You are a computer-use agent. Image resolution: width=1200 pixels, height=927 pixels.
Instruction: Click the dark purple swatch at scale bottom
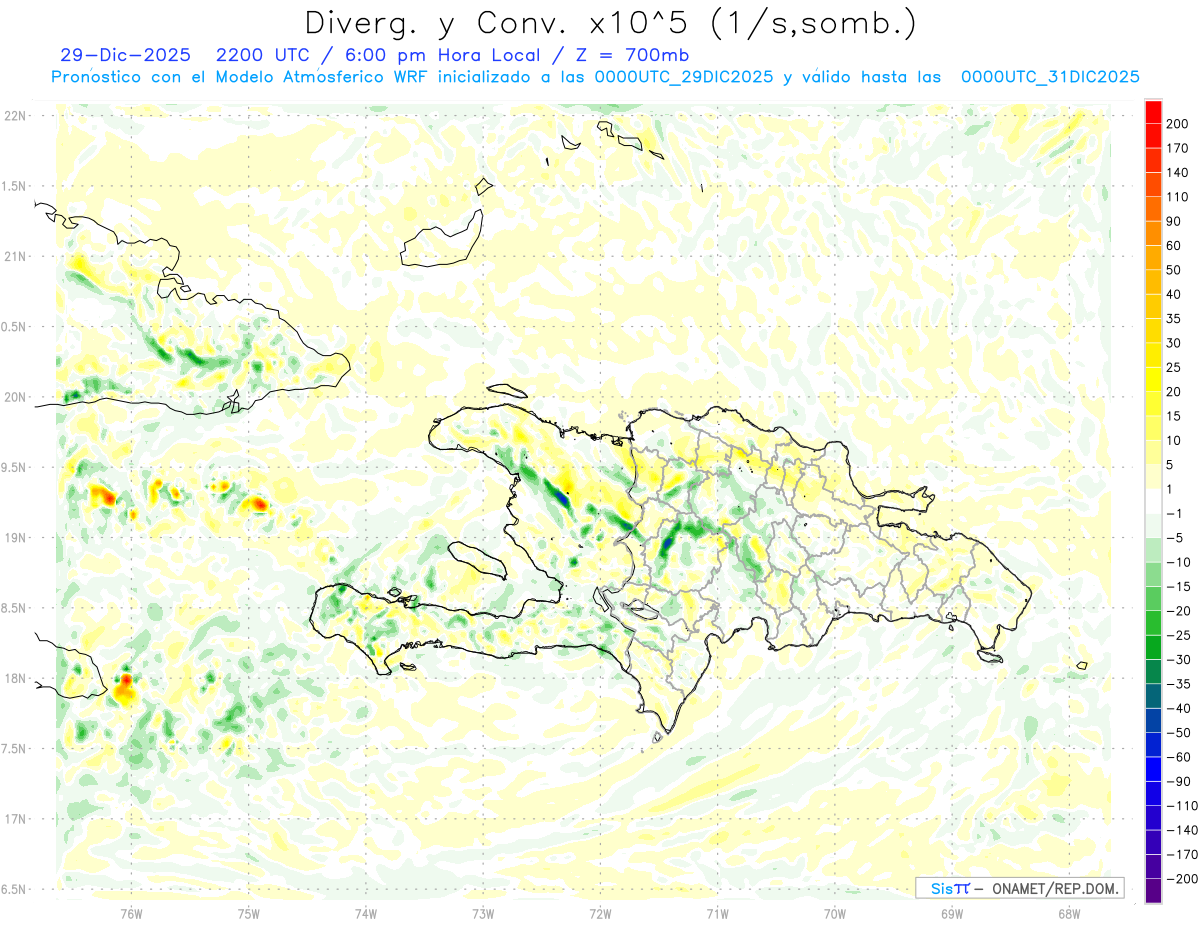tap(1153, 890)
